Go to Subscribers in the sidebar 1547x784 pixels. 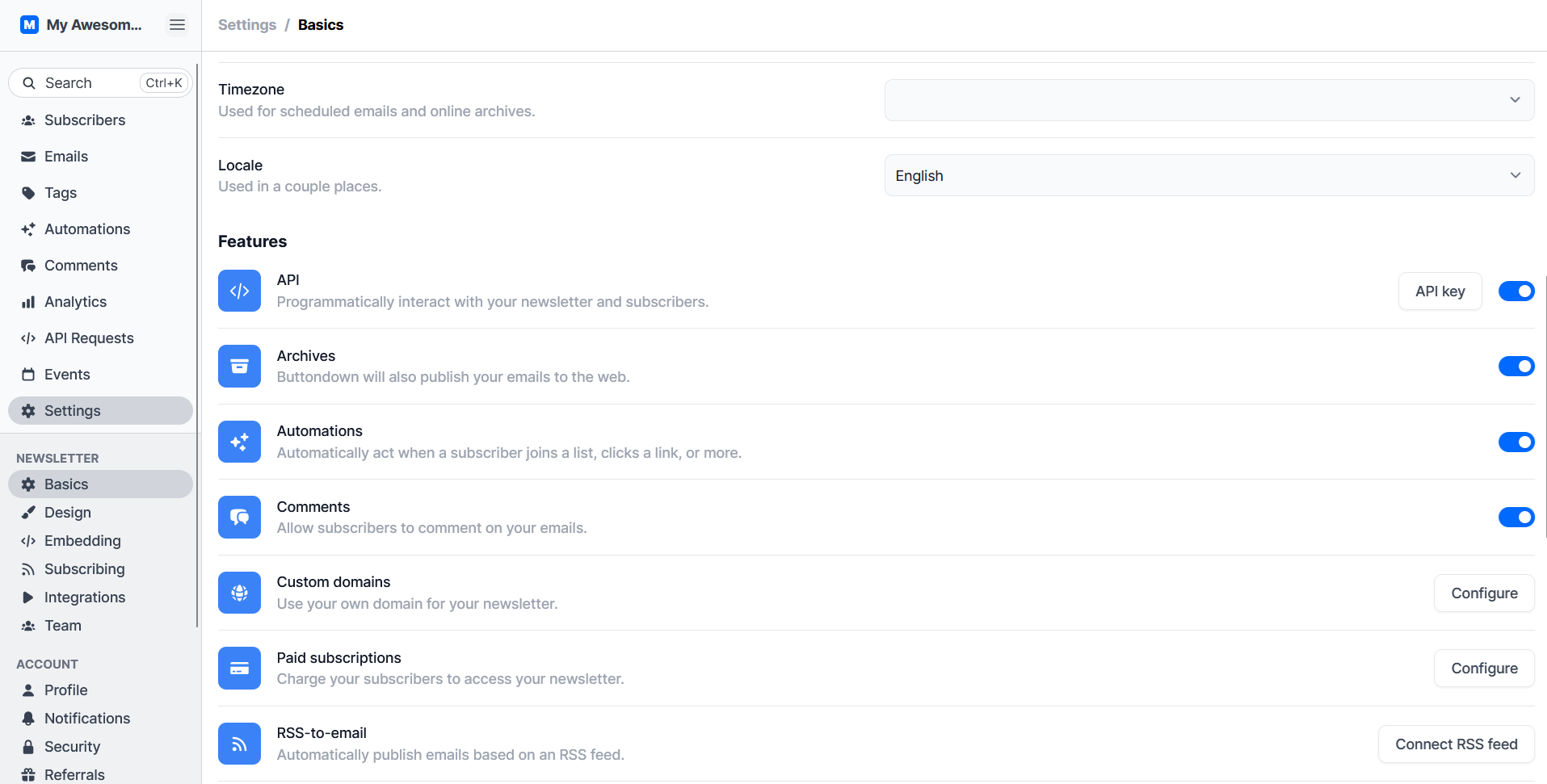[85, 120]
